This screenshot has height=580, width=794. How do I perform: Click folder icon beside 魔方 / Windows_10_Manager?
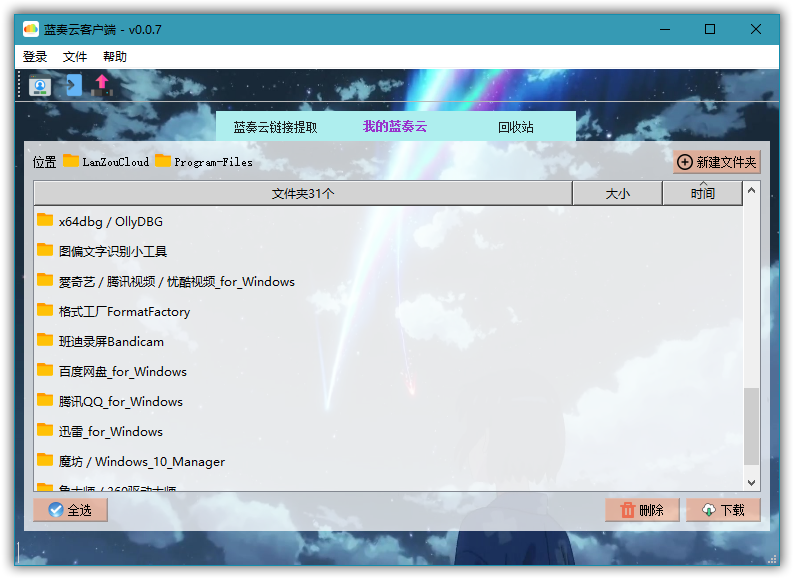click(45, 459)
